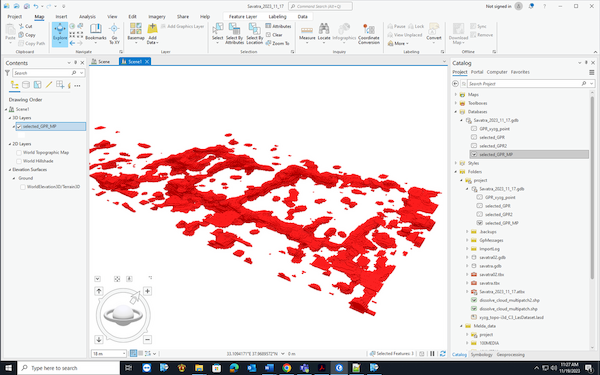Select dissolve_cloud_multipatch2.shp file
The width and height of the screenshot is (600, 375).
pyautogui.click(x=509, y=300)
